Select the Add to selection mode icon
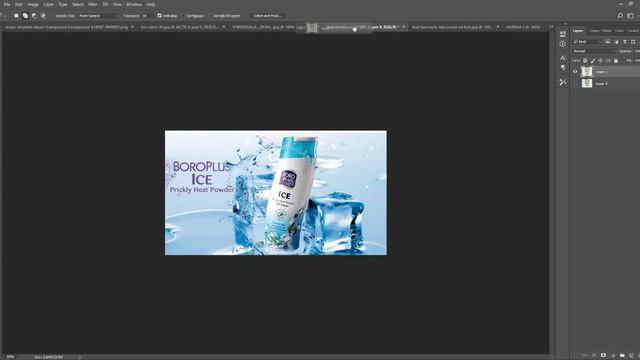Image resolution: width=640 pixels, height=360 pixels. tap(25, 16)
